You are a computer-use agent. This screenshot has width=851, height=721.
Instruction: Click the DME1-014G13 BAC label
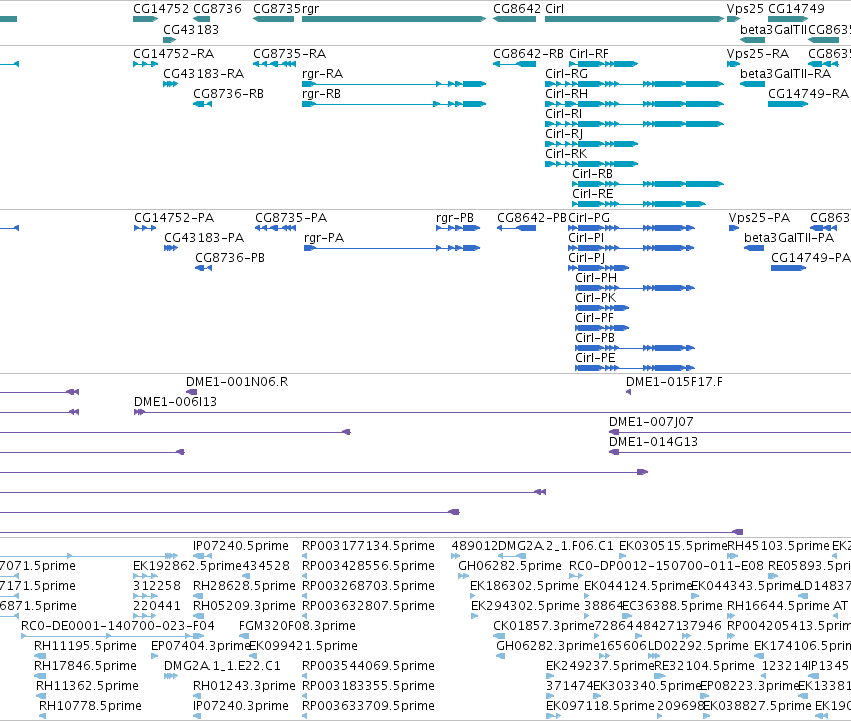(653, 442)
